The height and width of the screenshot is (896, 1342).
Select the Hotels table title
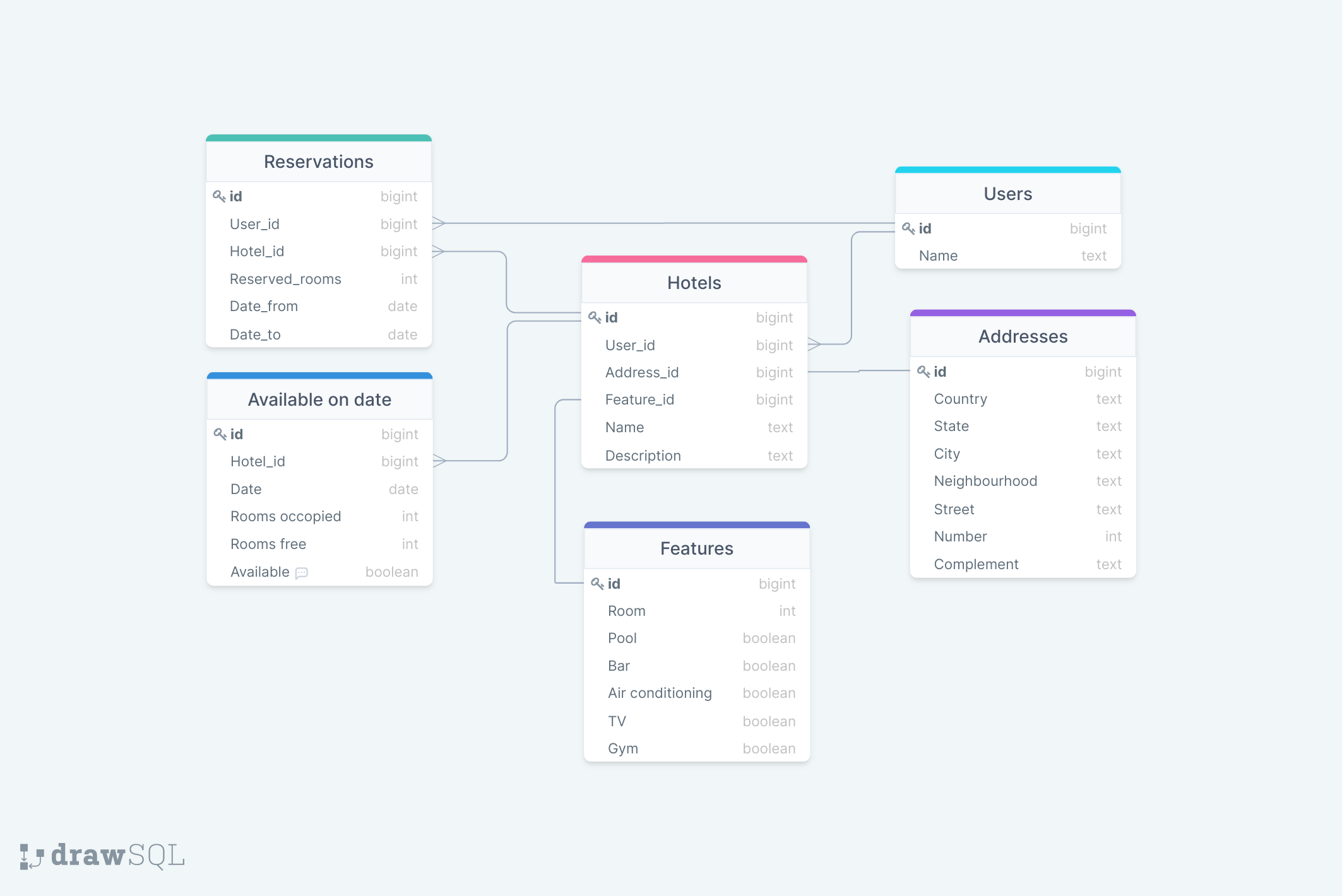pos(694,283)
